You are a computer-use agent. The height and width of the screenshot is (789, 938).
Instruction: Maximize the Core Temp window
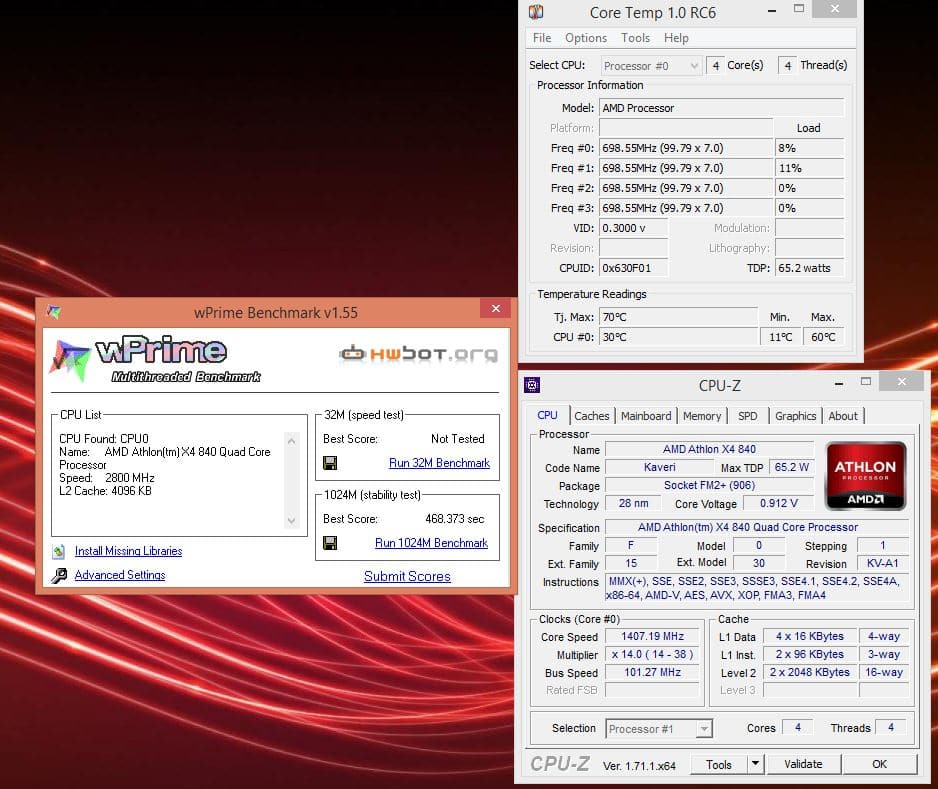pyautogui.click(x=799, y=9)
